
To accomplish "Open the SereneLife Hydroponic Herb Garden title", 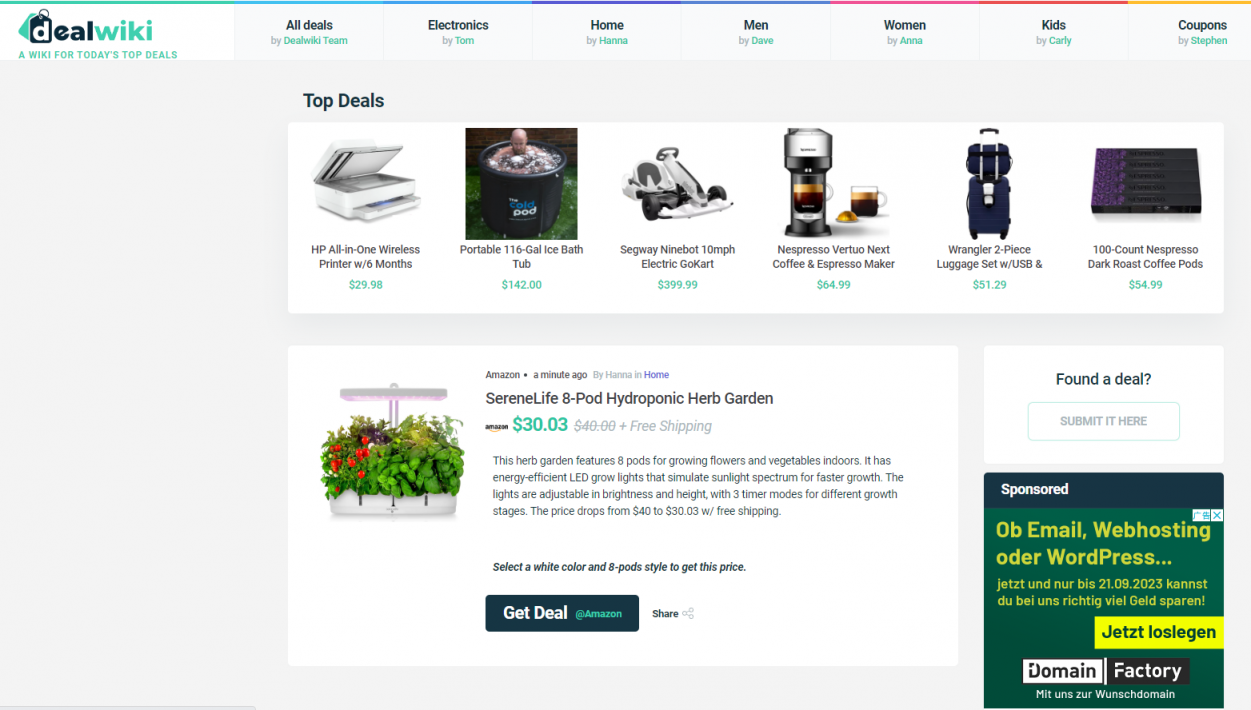I will [x=629, y=398].
